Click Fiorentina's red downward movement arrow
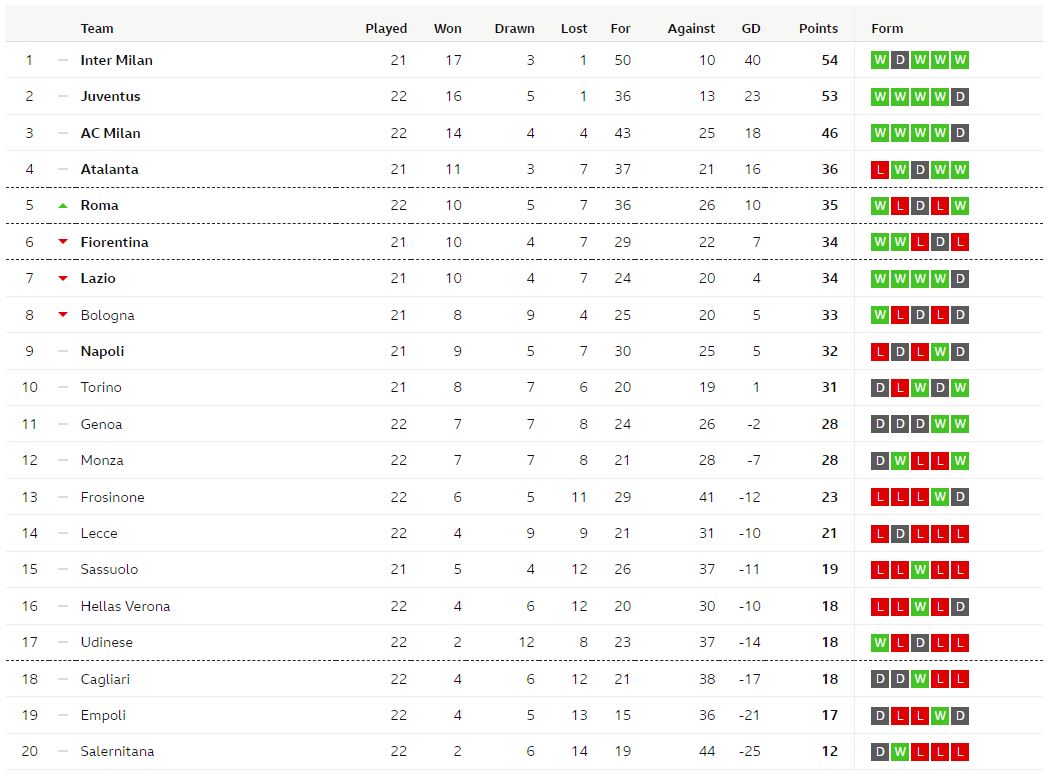The image size is (1050, 777). 63,242
